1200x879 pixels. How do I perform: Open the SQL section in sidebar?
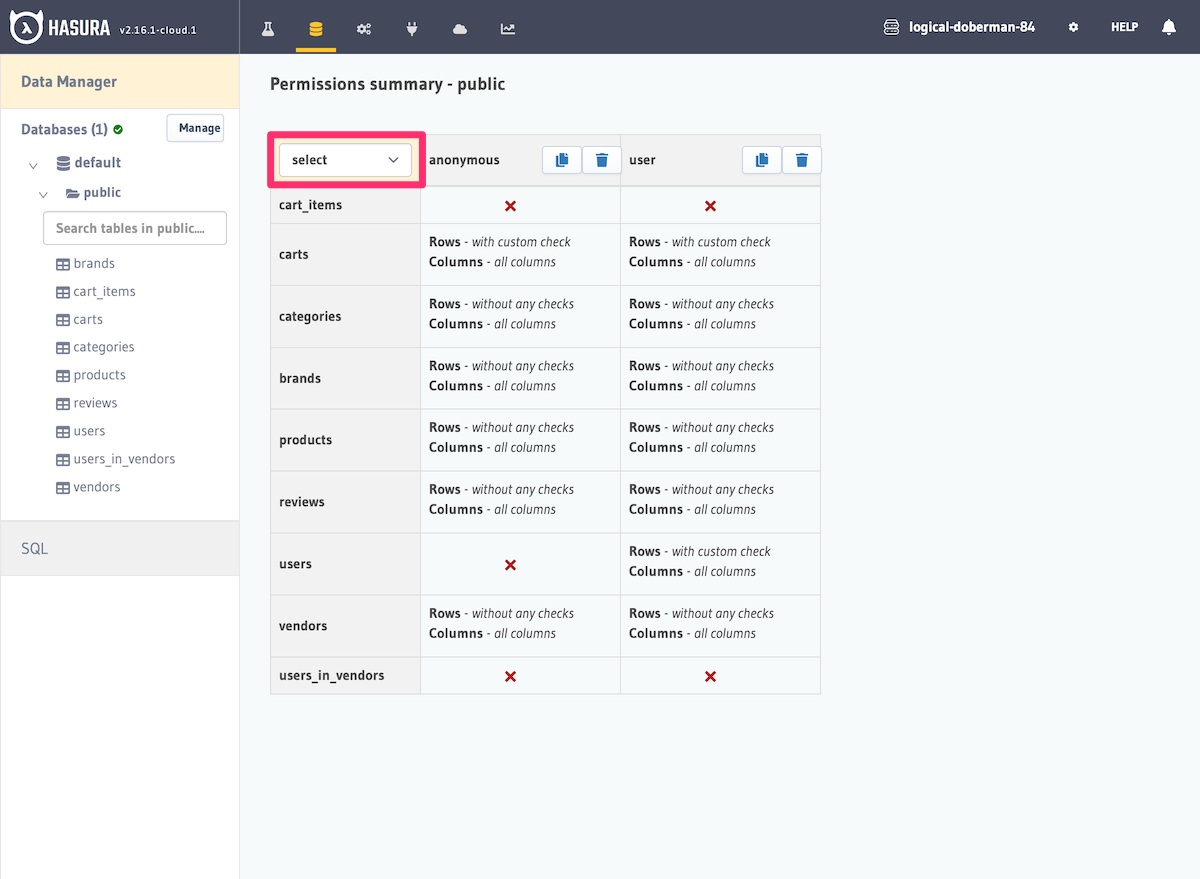[35, 548]
